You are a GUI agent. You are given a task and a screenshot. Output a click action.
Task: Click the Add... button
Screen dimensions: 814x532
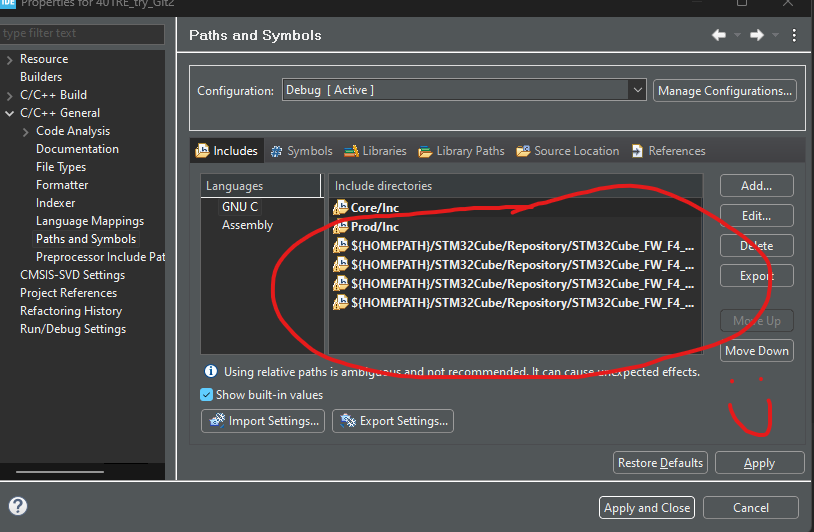[x=756, y=186]
